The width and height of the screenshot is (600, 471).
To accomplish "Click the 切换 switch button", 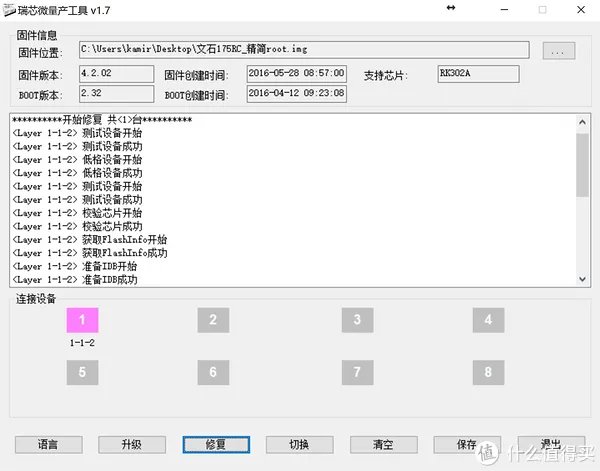I will pos(300,445).
